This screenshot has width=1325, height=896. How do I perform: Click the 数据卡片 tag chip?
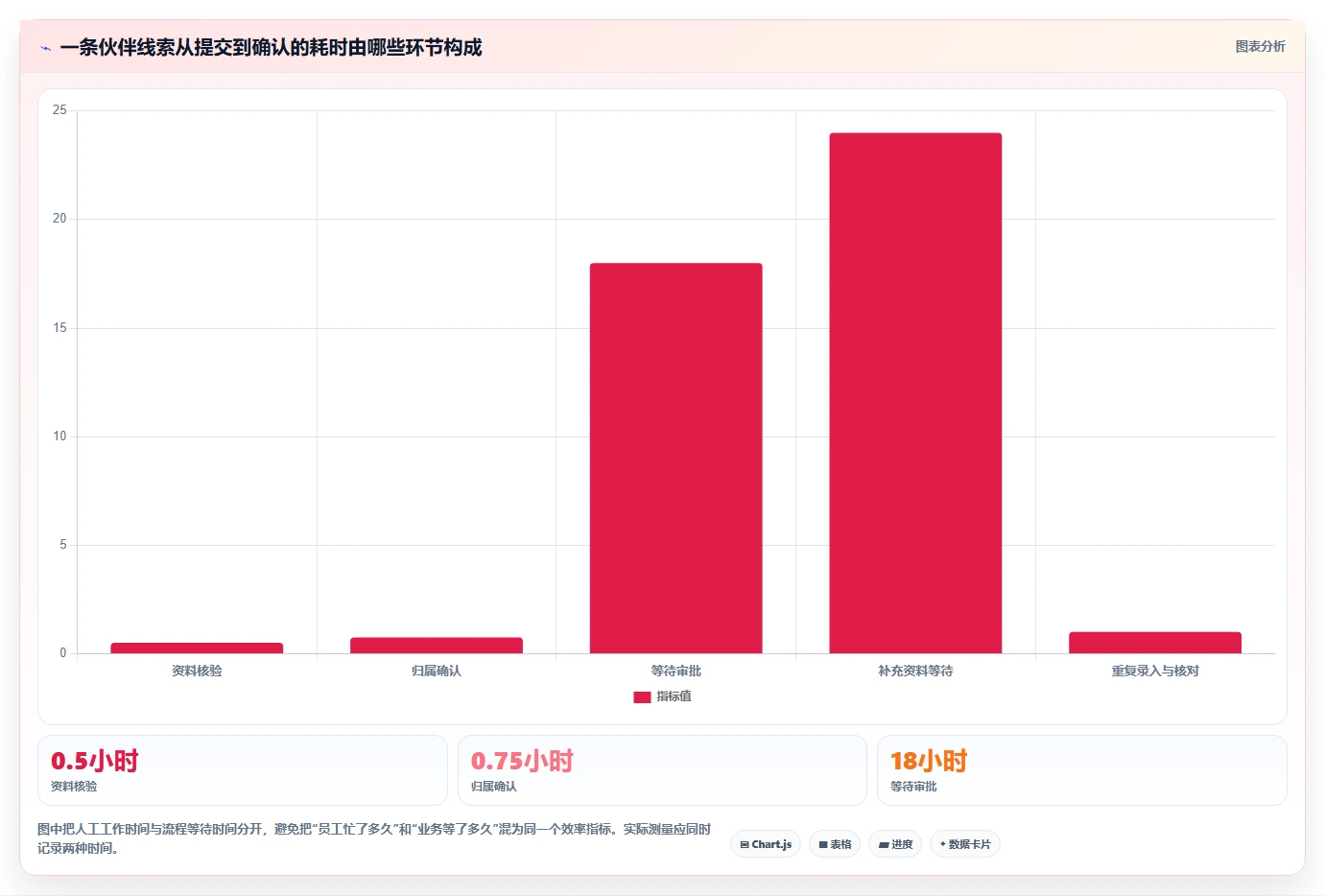coord(965,844)
